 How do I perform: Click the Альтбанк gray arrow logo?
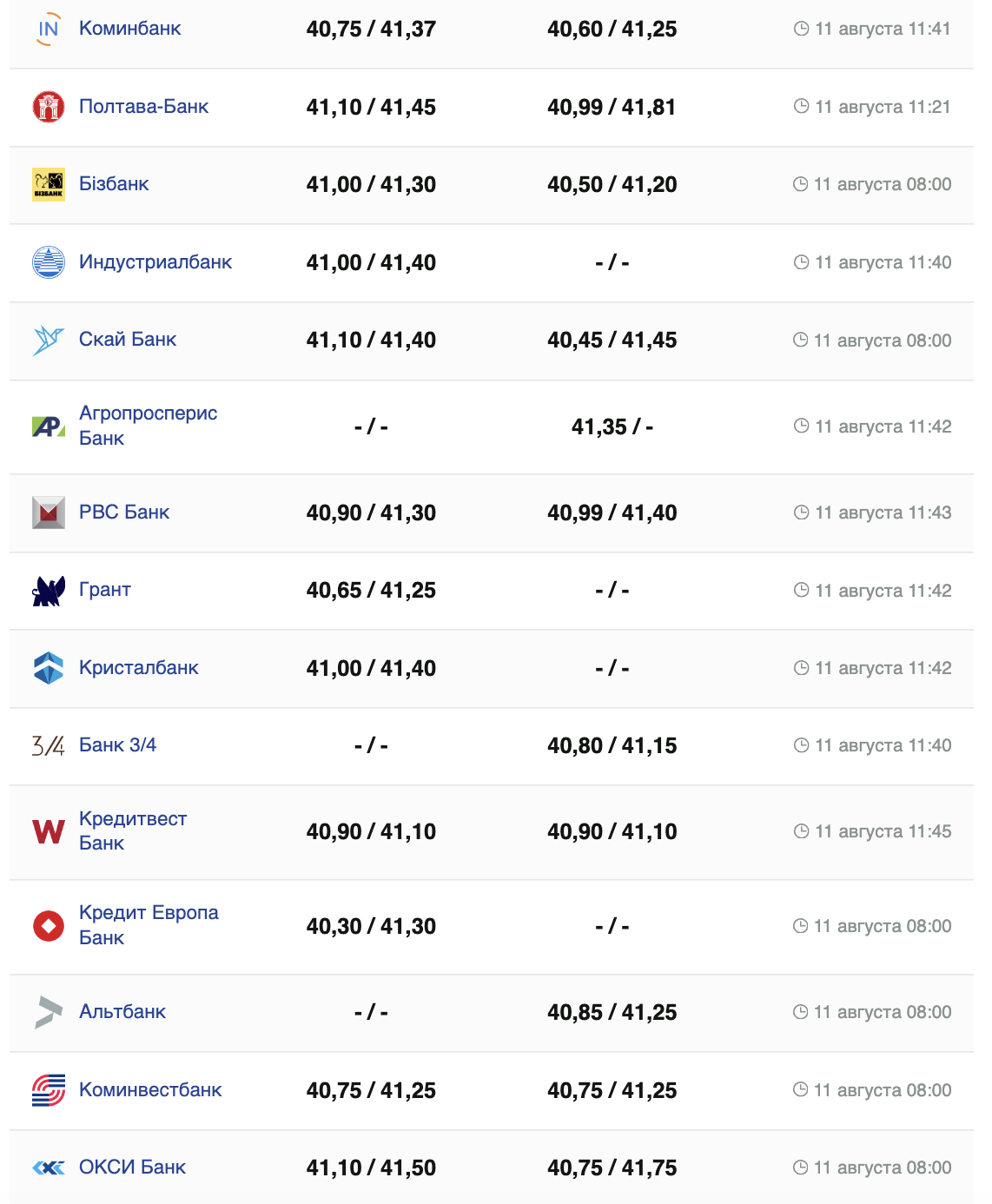(x=49, y=1012)
